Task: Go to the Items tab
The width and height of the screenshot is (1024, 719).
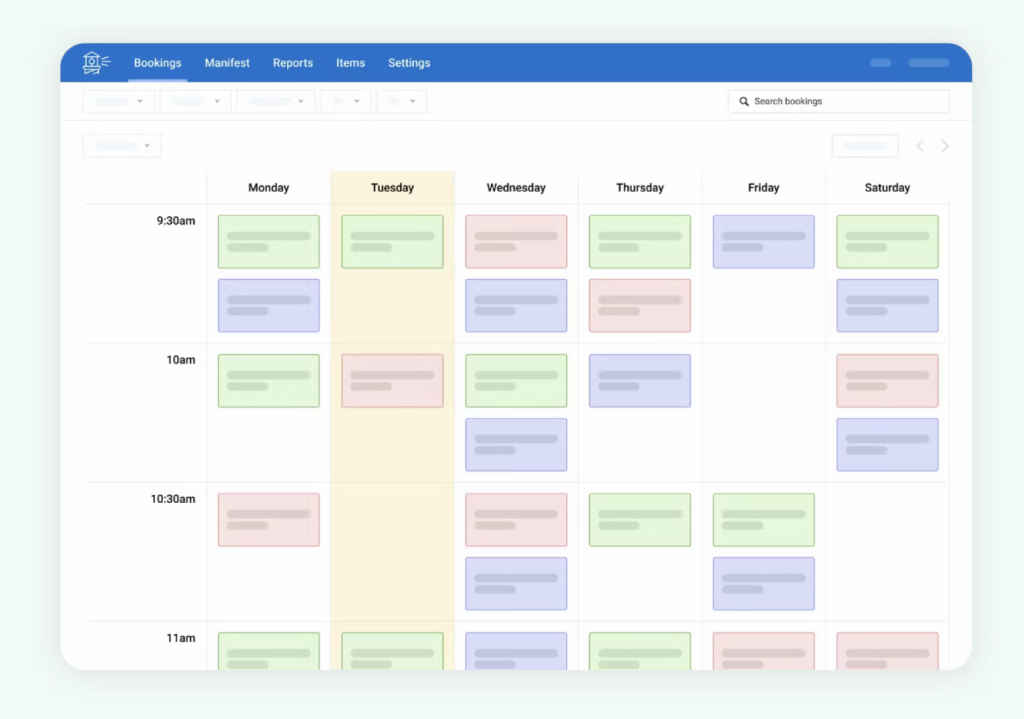Action: (x=350, y=63)
